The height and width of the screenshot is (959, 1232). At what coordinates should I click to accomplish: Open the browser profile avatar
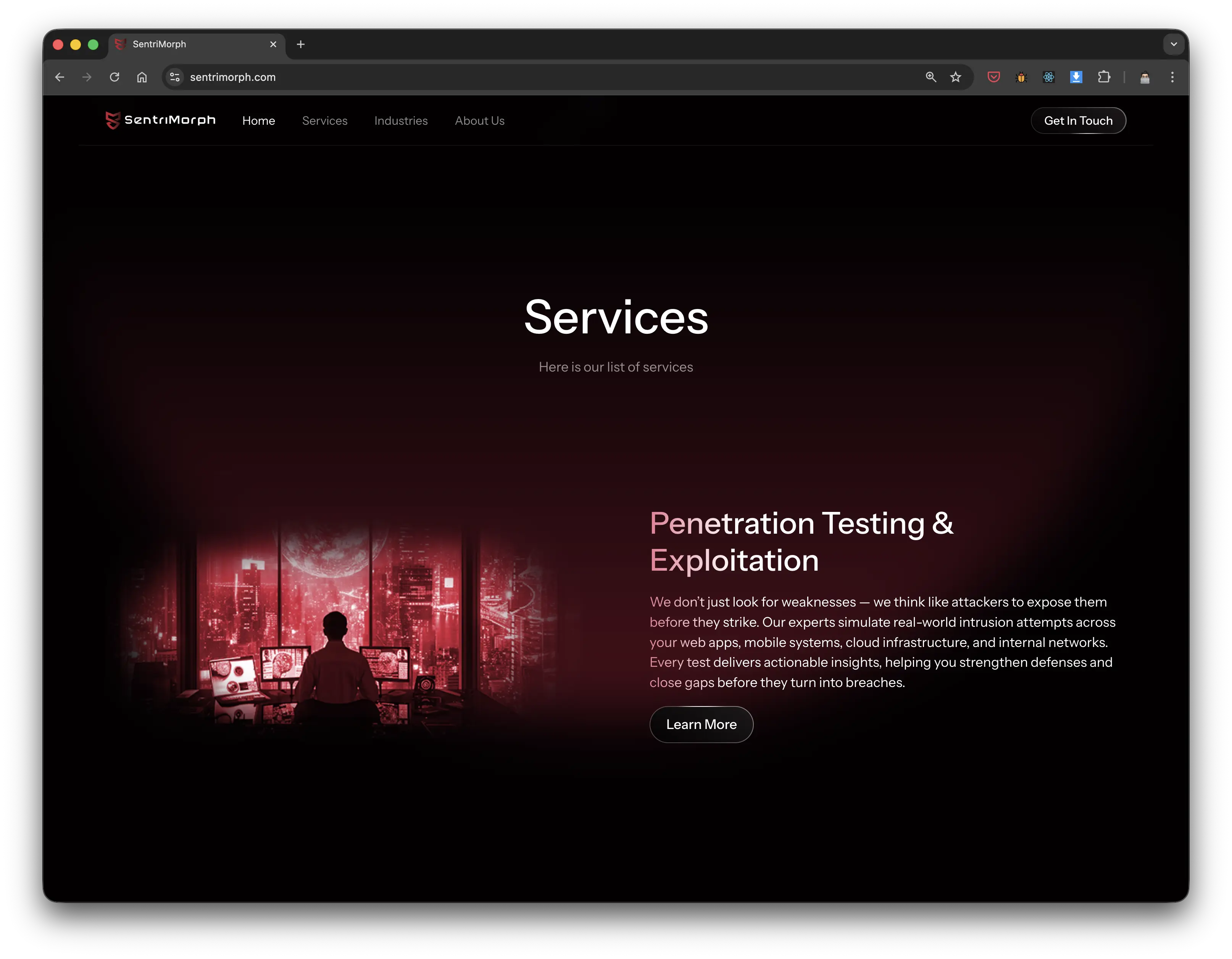[x=1145, y=77]
